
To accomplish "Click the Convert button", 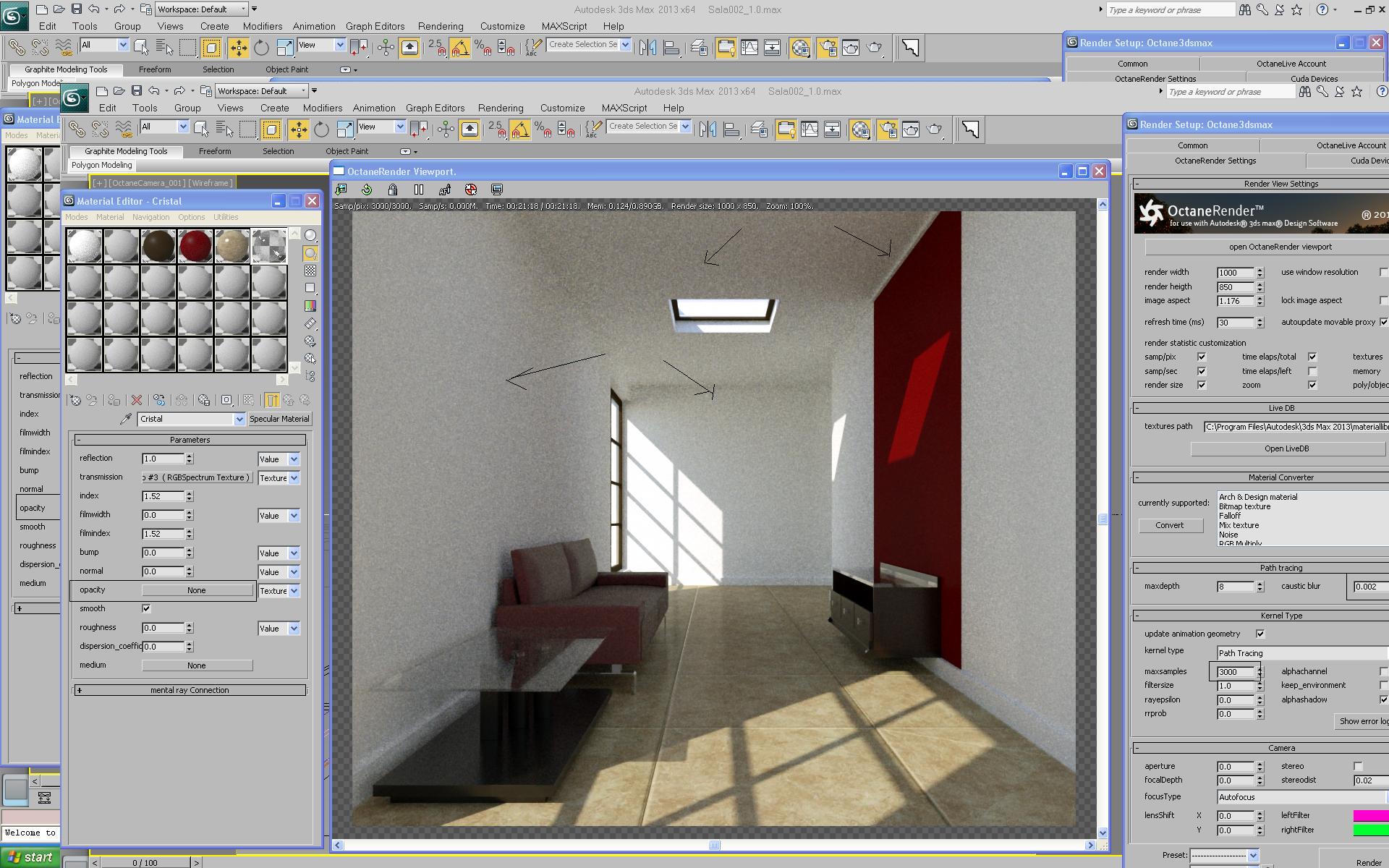I will tap(1169, 525).
